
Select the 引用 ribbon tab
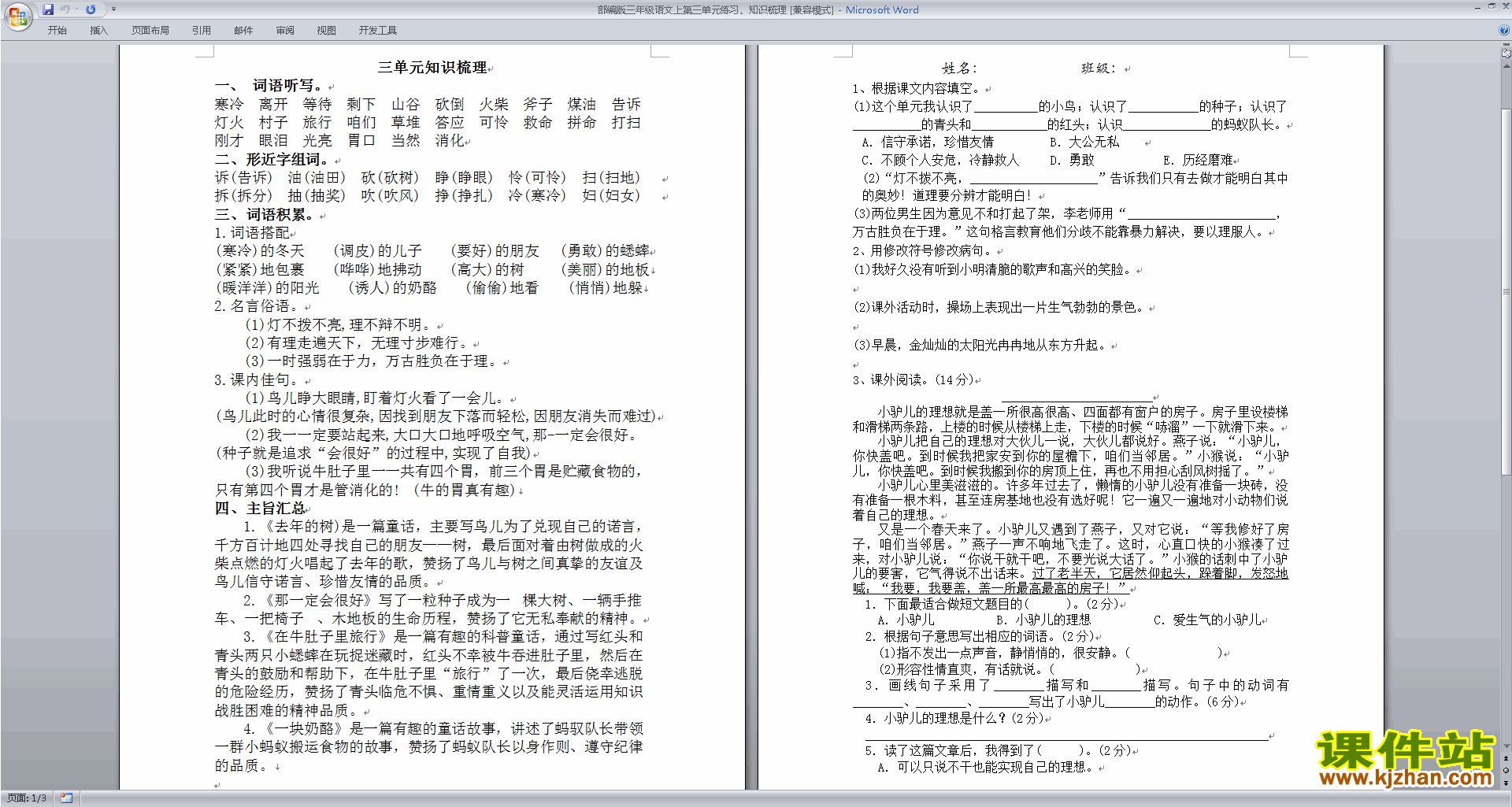(202, 31)
